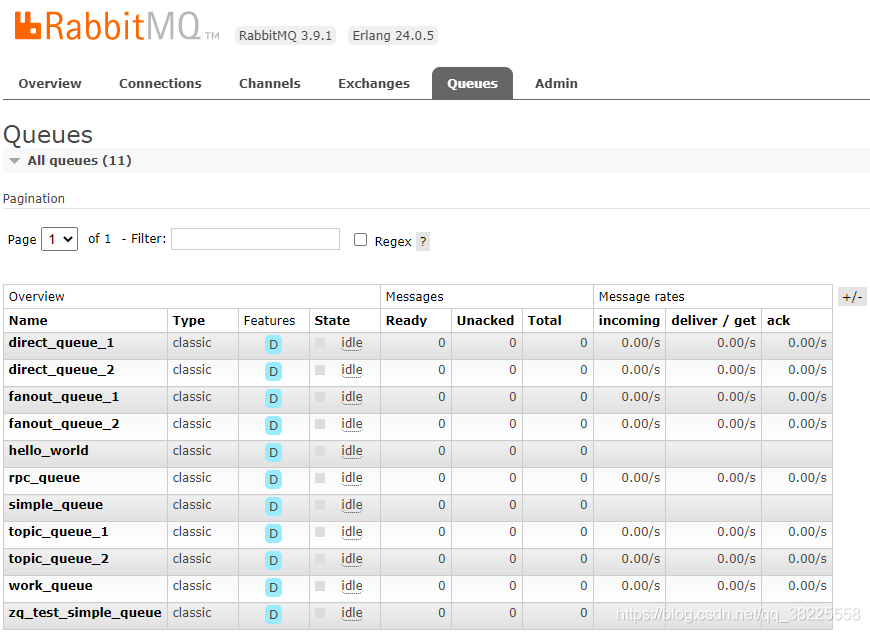Viewport: 870px width, 633px height.
Task: Click the D feature badge for work_queue
Action: 273,588
